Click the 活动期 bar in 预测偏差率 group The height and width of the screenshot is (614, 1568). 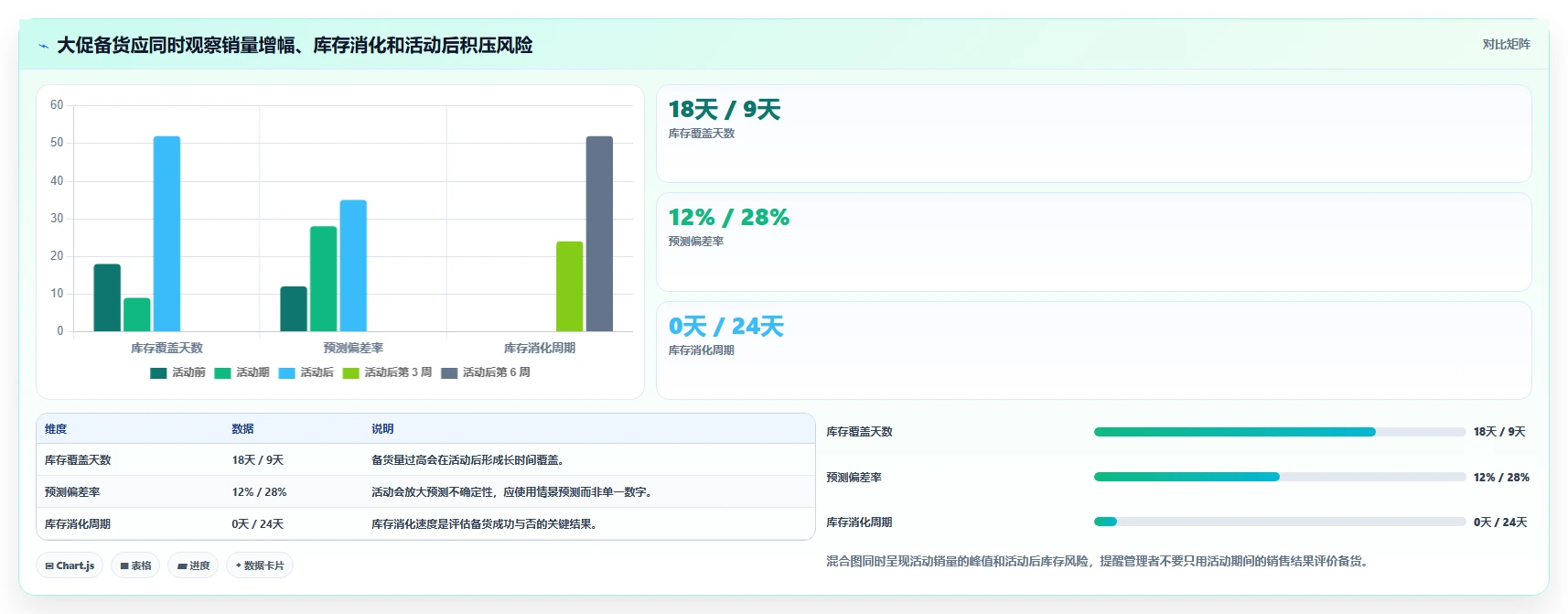pyautogui.click(x=324, y=278)
